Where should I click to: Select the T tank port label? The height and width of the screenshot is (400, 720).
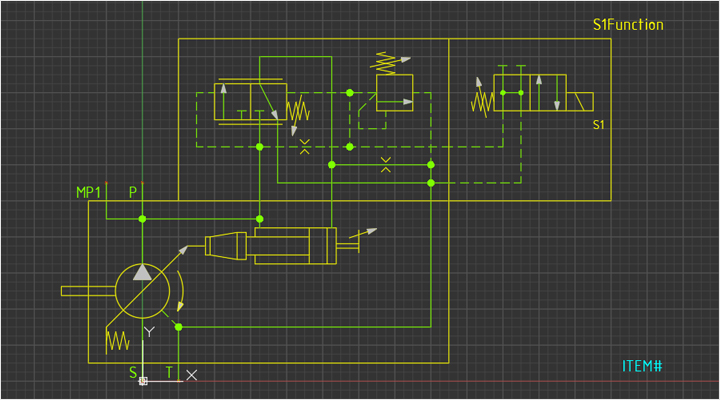click(169, 372)
